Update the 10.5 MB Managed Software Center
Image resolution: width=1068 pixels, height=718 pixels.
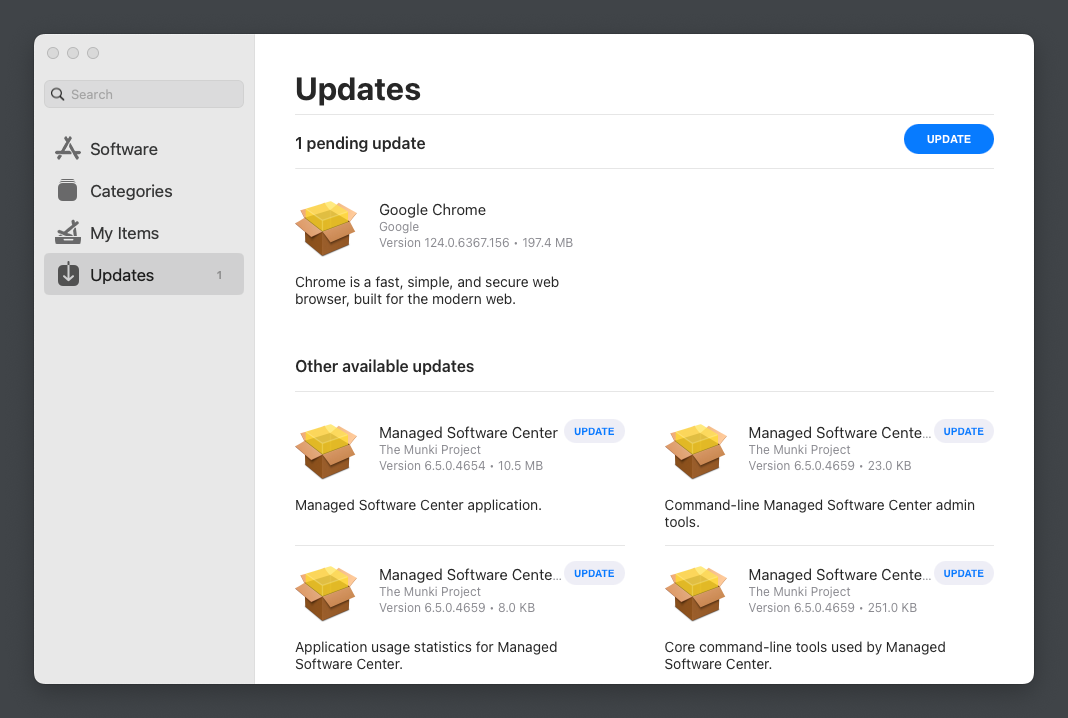[x=594, y=432]
